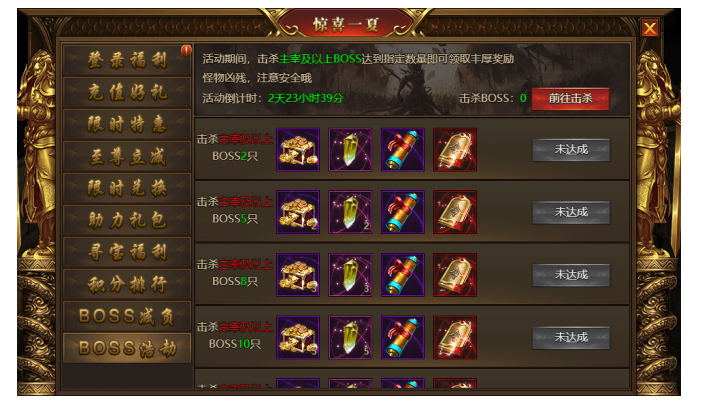
Task: Click ribbon scroll icon in BOSS5只 row
Action: 403,212
